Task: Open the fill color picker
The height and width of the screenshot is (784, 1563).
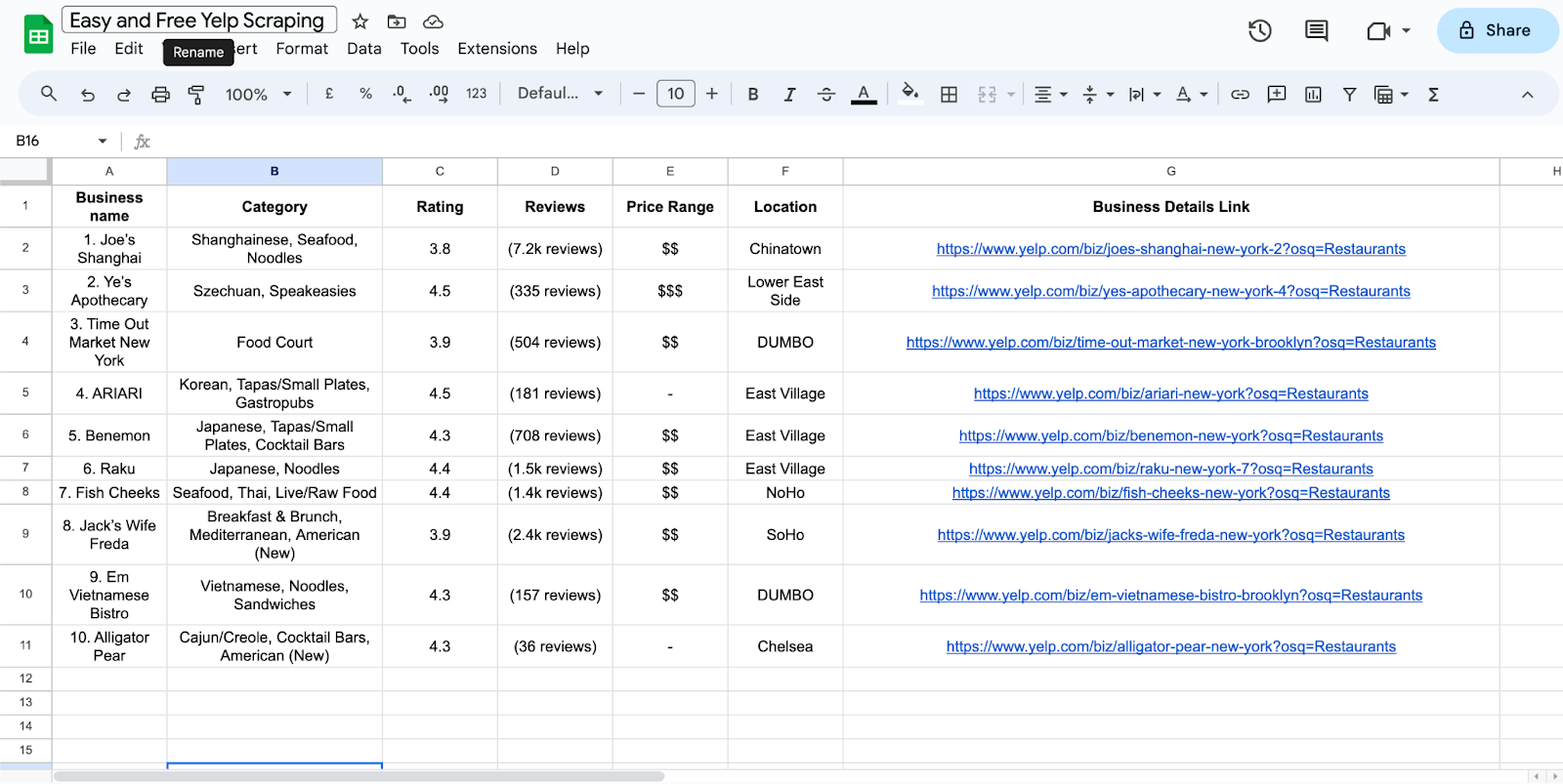Action: click(x=910, y=94)
